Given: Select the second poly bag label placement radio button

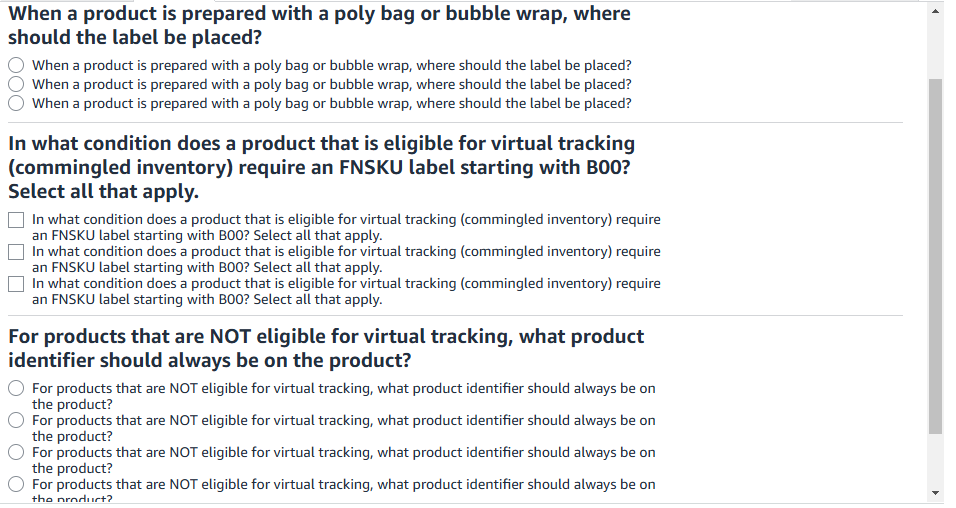Looking at the screenshot, I should click(16, 84).
